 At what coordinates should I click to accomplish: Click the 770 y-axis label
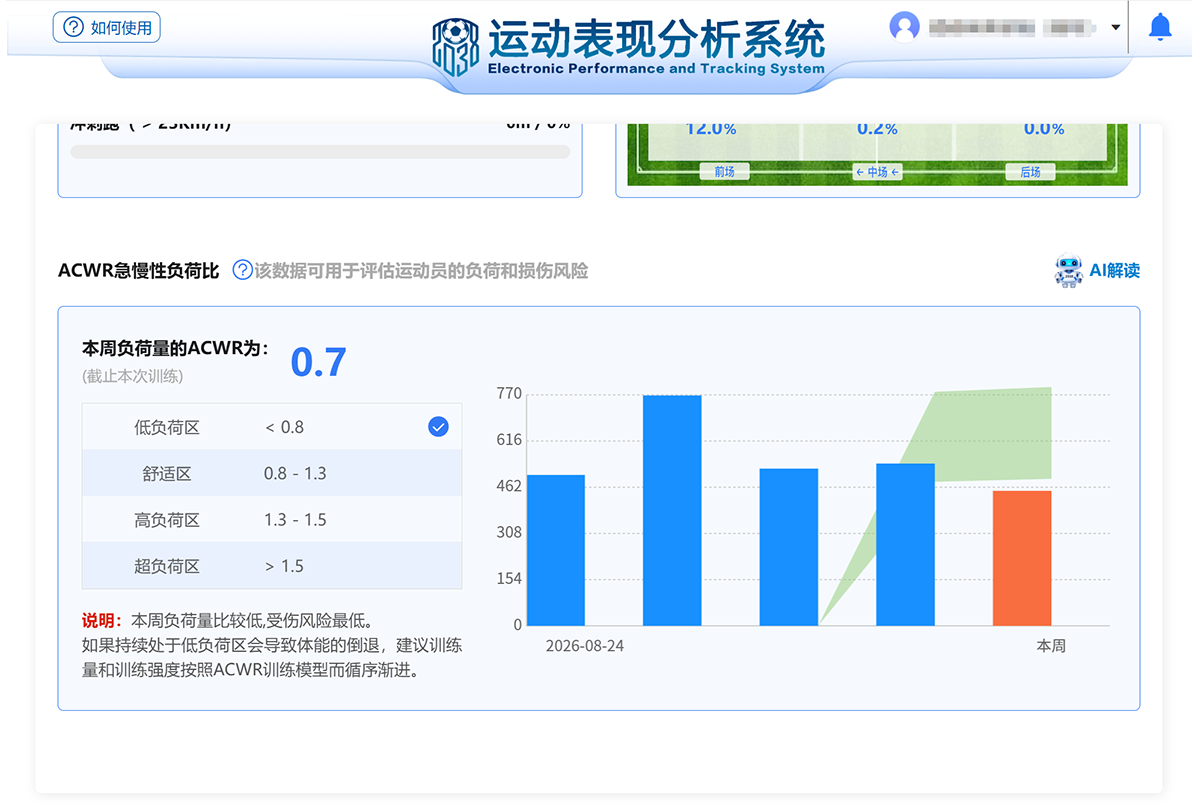coord(509,394)
